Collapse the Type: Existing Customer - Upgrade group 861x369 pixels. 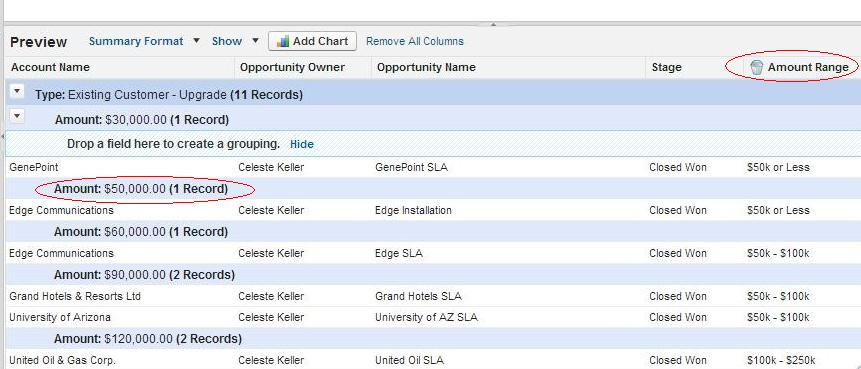tap(18, 91)
